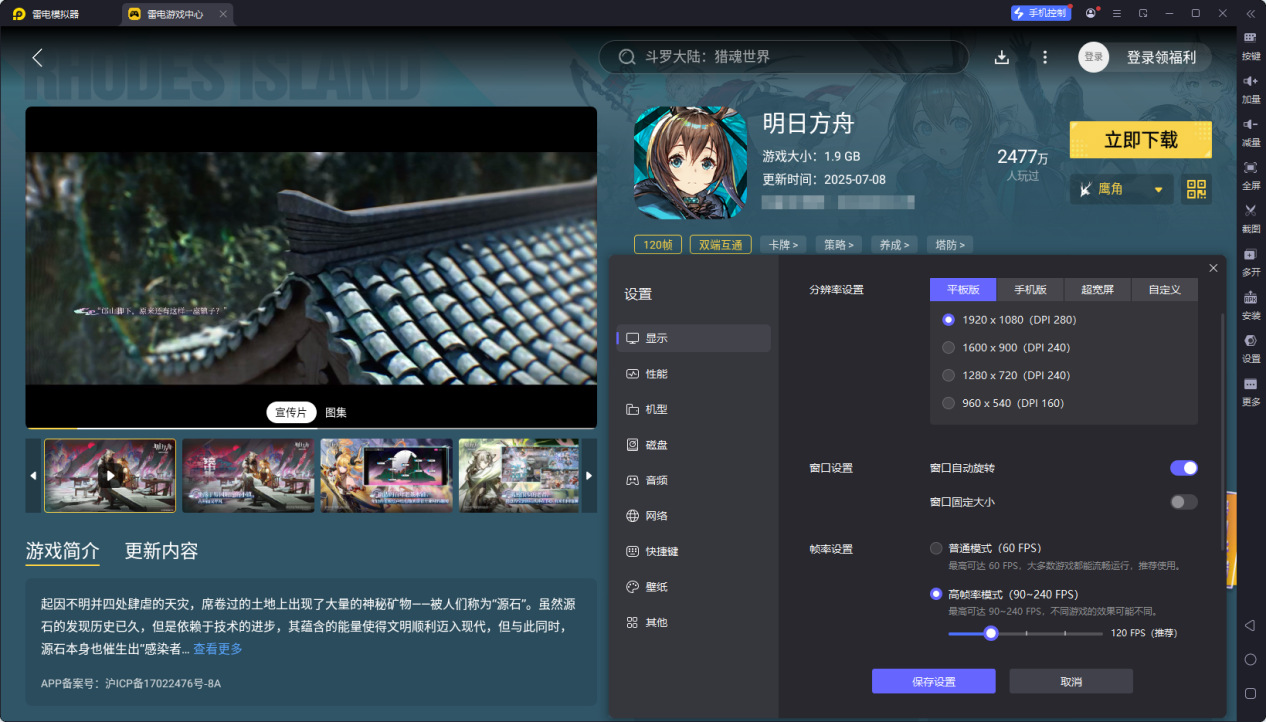Switch to the 更新内容 tab

click(160, 551)
